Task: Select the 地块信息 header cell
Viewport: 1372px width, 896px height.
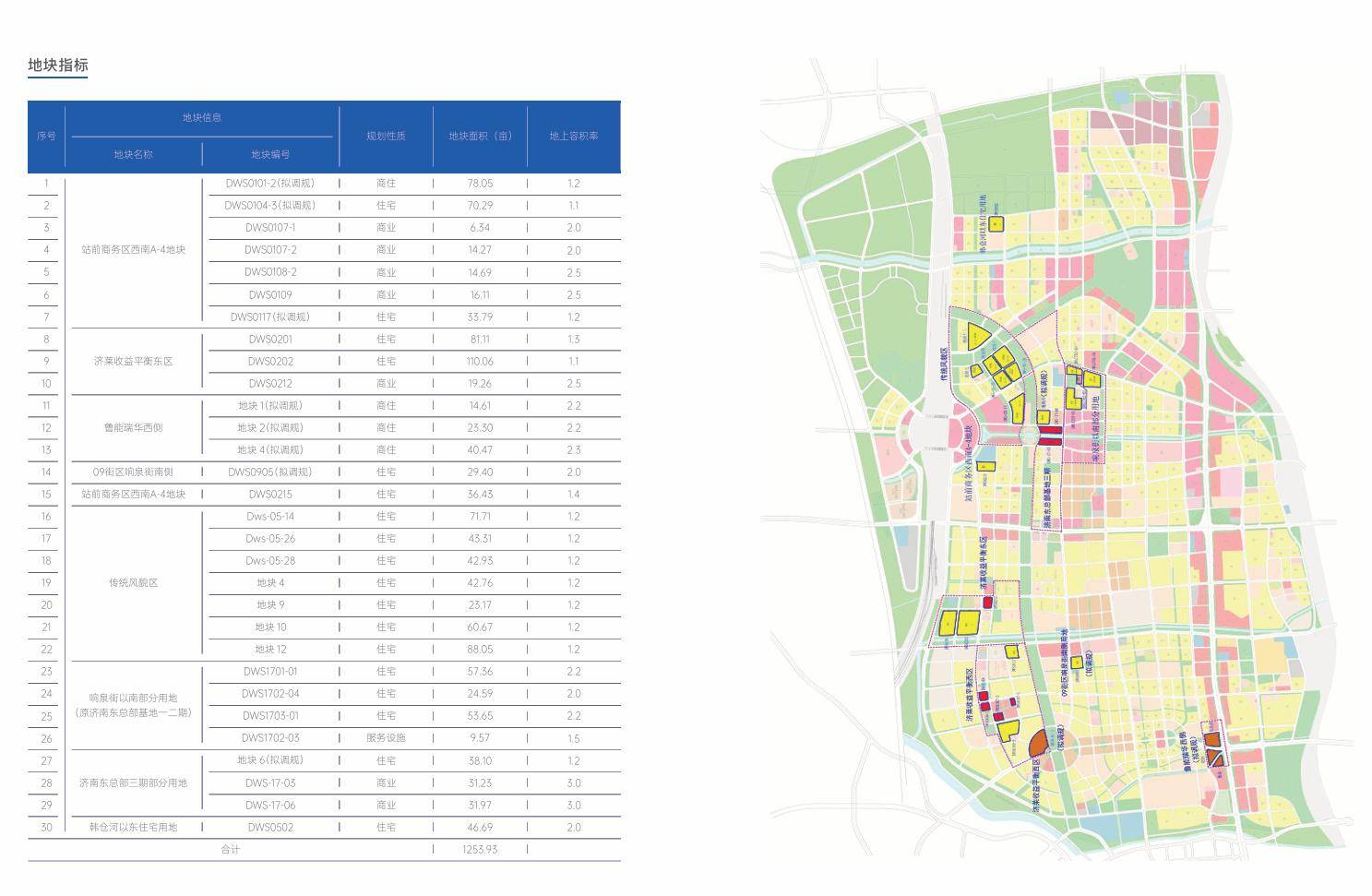Action: pos(201,117)
